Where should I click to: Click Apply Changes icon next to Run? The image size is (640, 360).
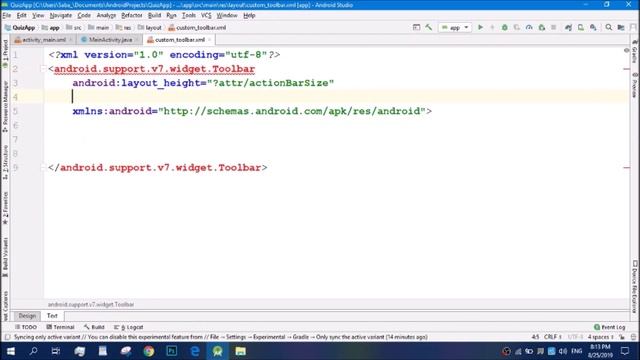(x=492, y=27)
